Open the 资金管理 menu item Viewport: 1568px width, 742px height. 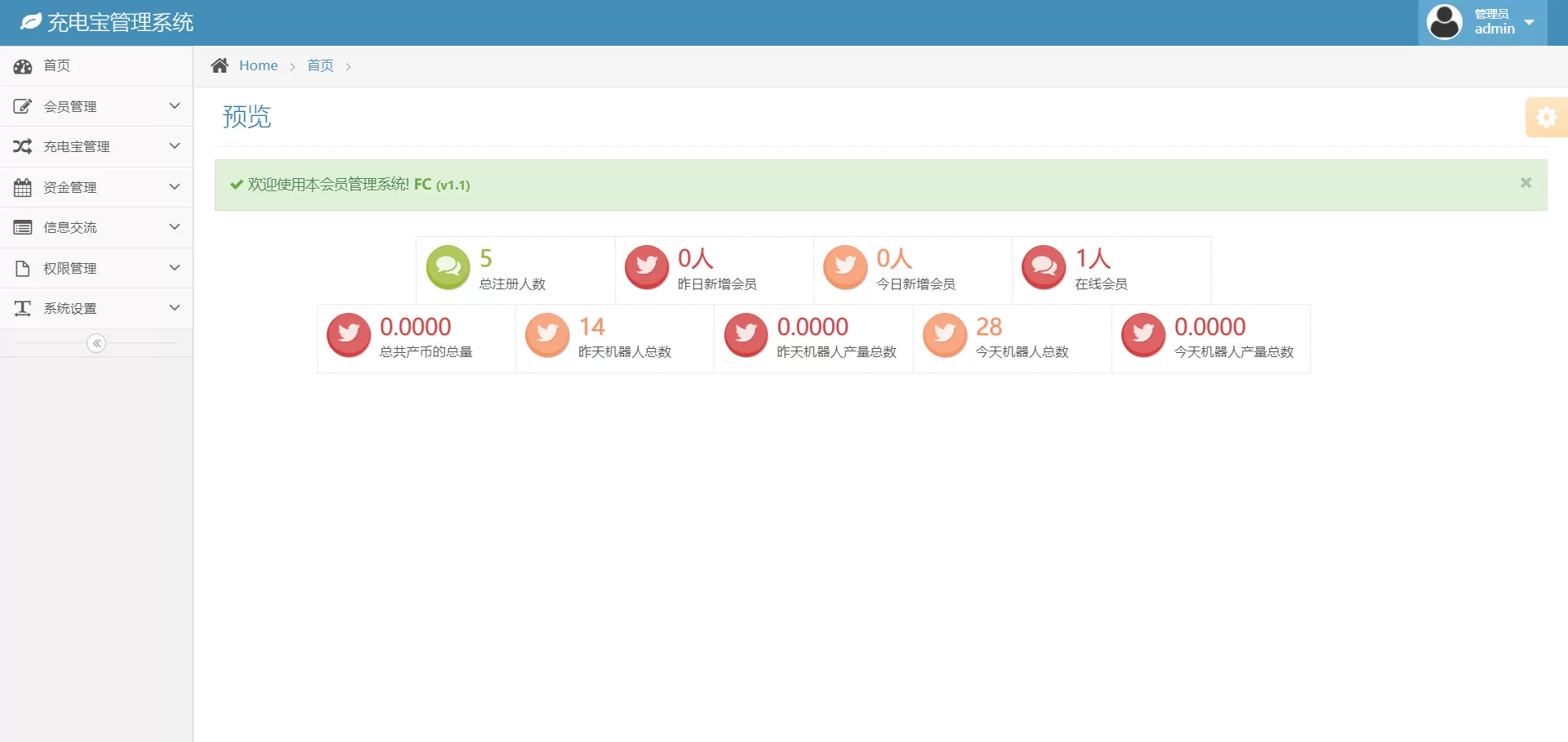(96, 187)
